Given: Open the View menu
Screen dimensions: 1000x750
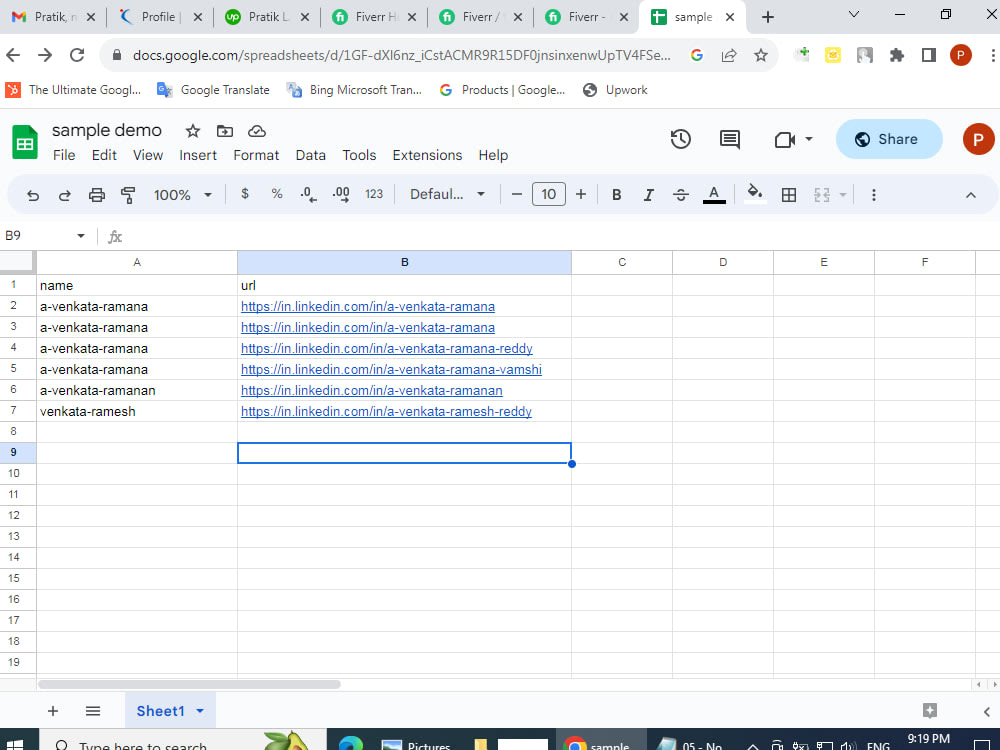Looking at the screenshot, I should tap(148, 155).
